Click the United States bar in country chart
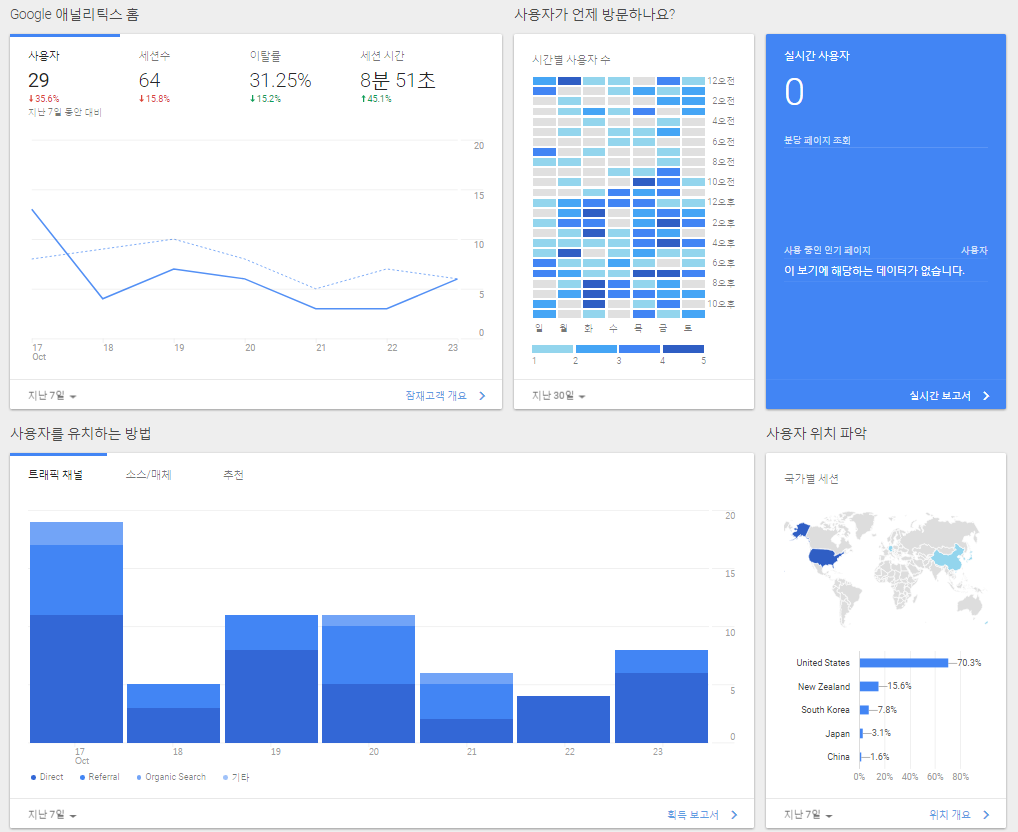The image size is (1018, 832). coord(903,663)
